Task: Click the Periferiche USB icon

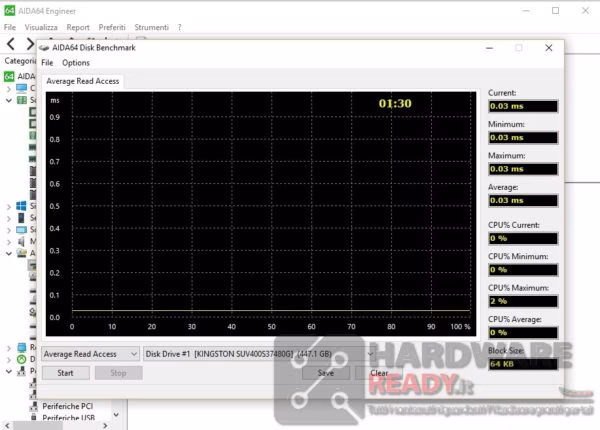Action: click(x=34, y=417)
